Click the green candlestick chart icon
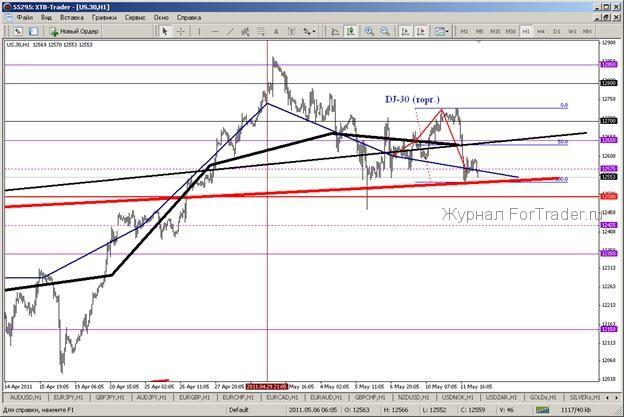 [x=351, y=31]
